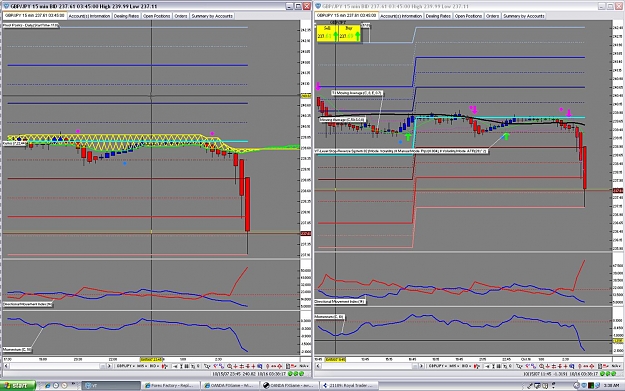Click left chart scroll-right arrow button
Screen dimensions: 625x391
(109, 366)
